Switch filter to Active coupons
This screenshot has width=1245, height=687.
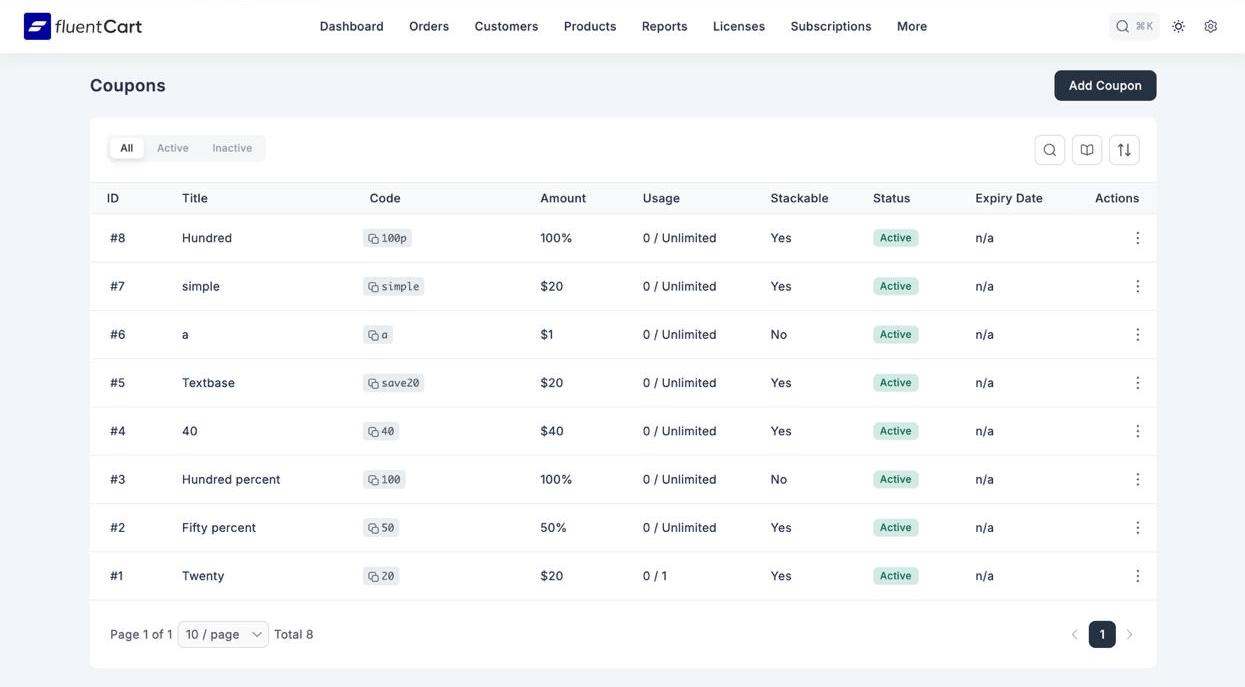(x=172, y=148)
